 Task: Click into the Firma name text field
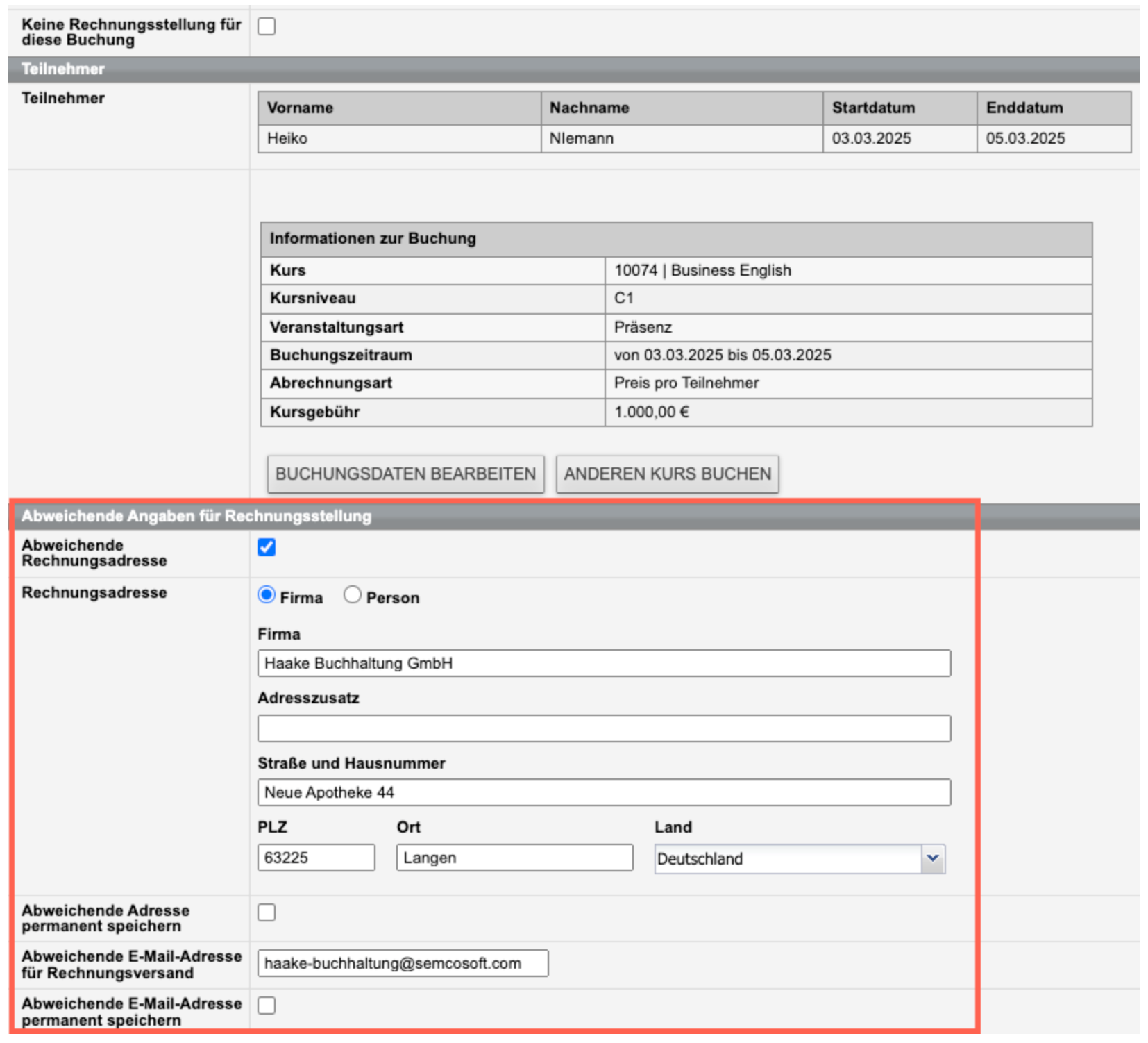pos(604,663)
